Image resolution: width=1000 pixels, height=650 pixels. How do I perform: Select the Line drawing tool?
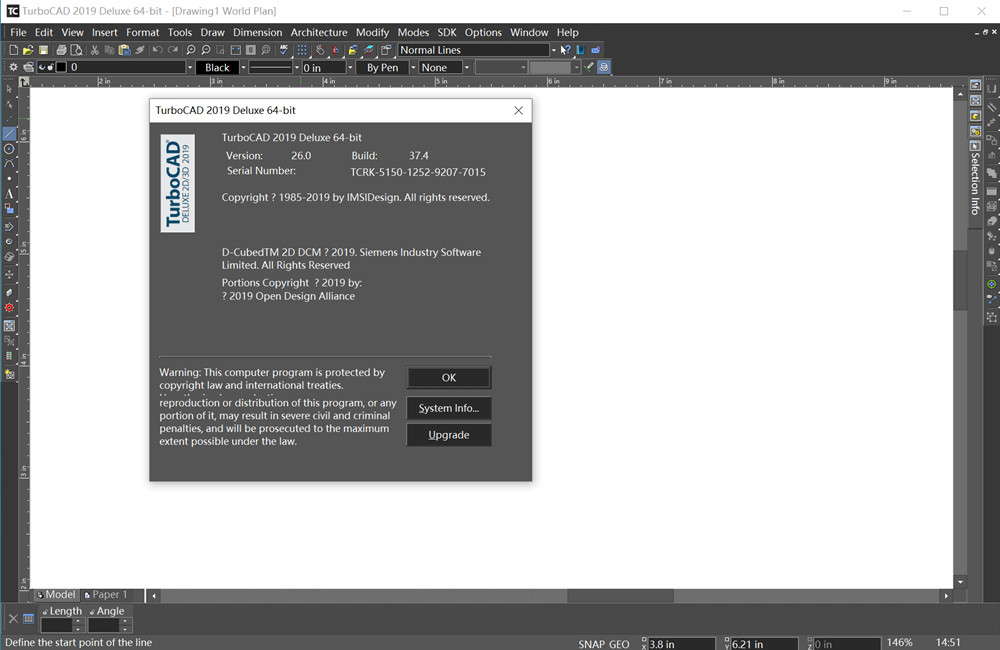[x=9, y=133]
